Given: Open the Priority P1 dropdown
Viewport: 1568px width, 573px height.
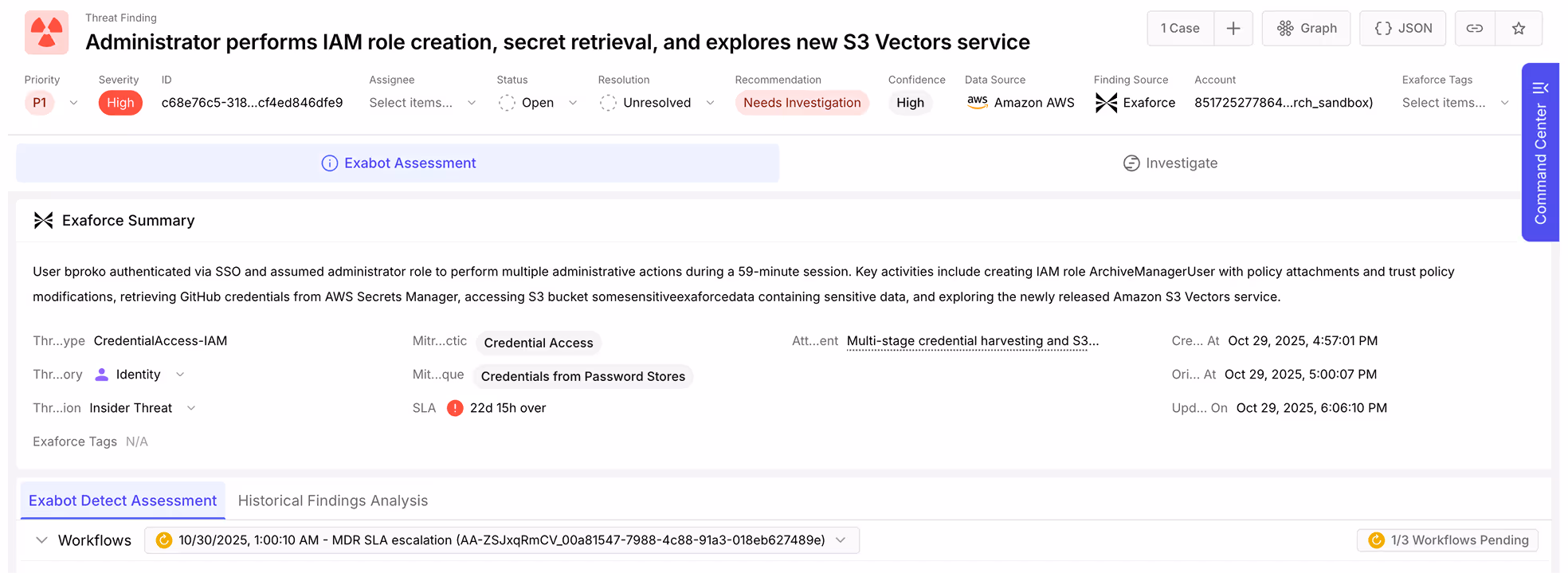Looking at the screenshot, I should (52, 103).
